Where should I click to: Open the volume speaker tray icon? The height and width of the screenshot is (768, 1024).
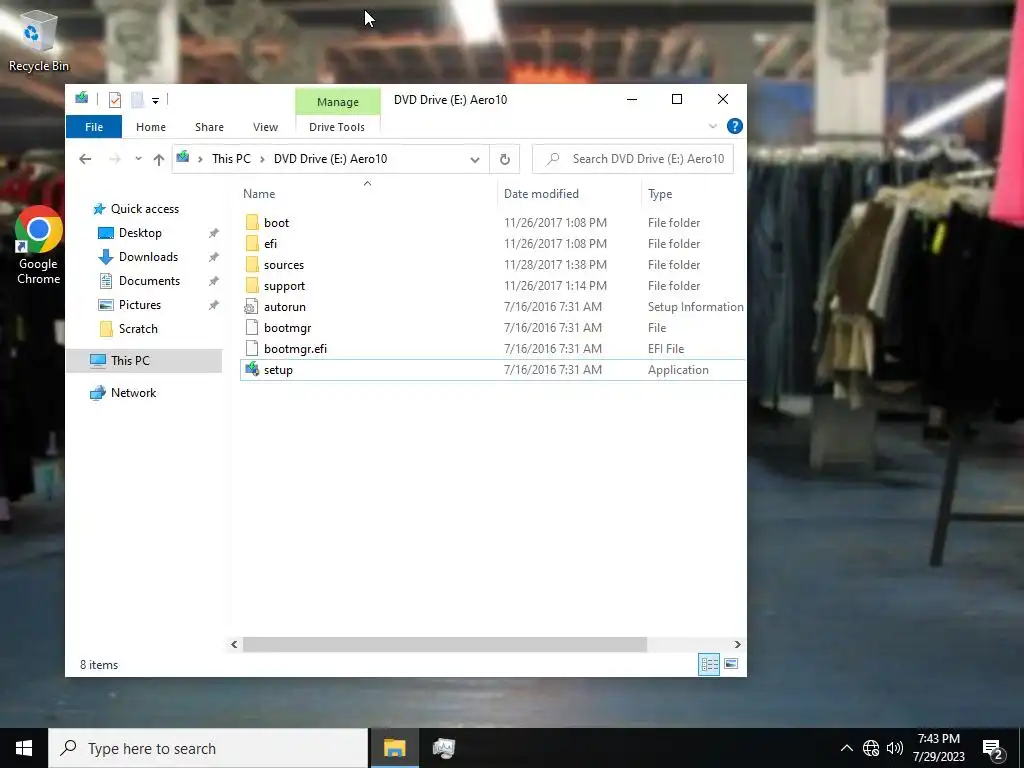895,748
